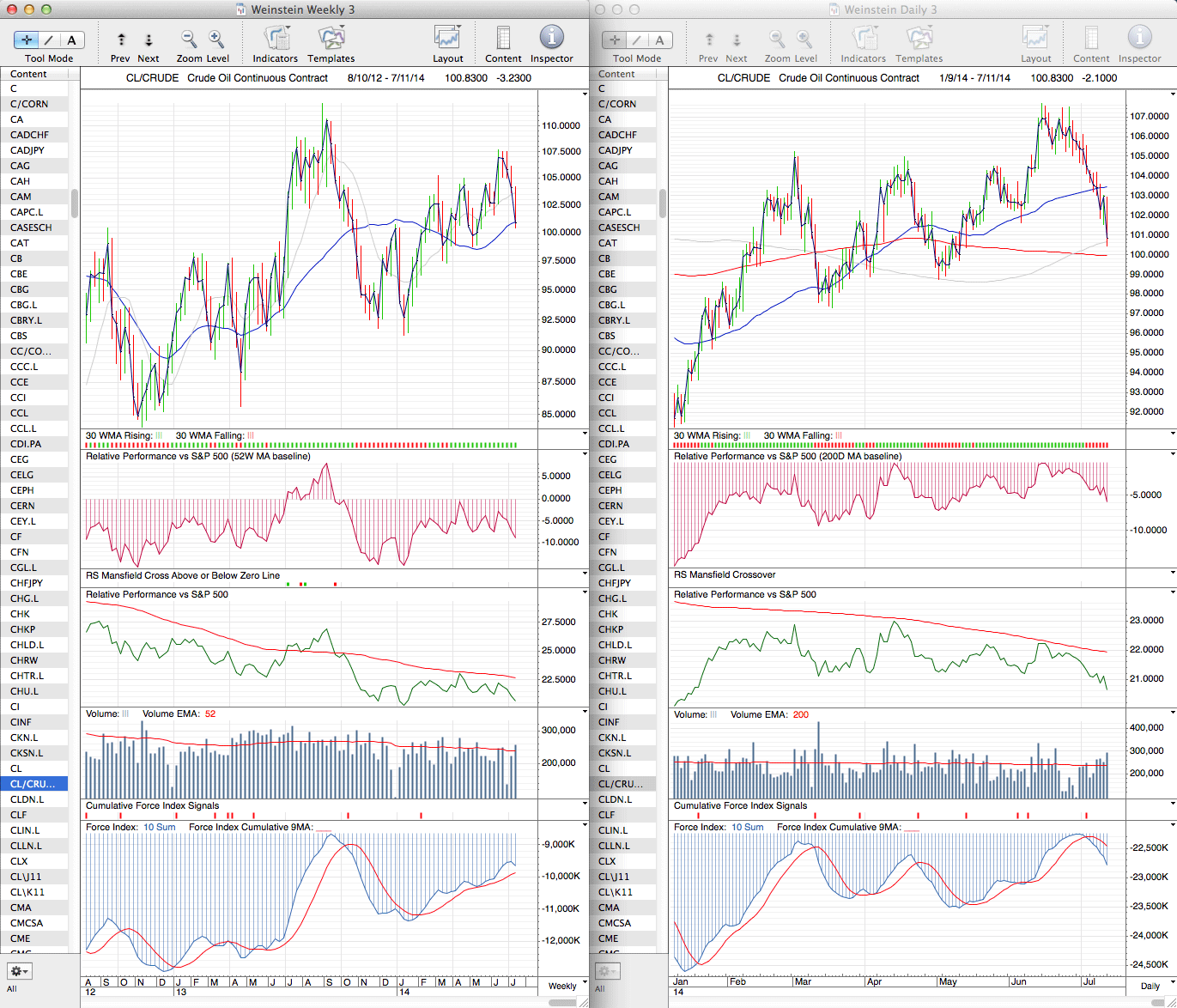
Task: Open the gear action menu below Weekly symbol list
Action: [x=19, y=971]
